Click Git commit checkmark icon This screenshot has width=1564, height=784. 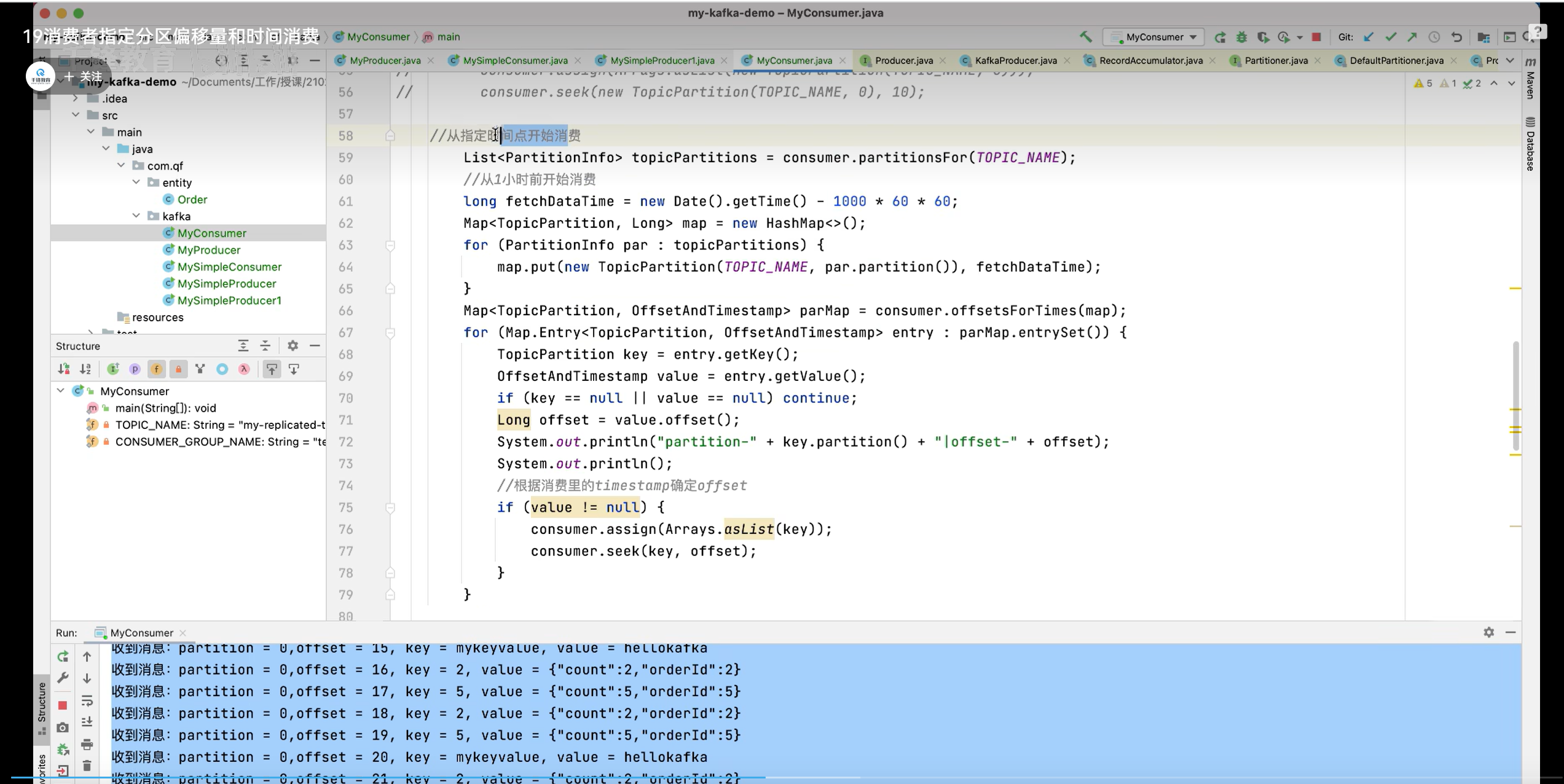coord(1391,37)
